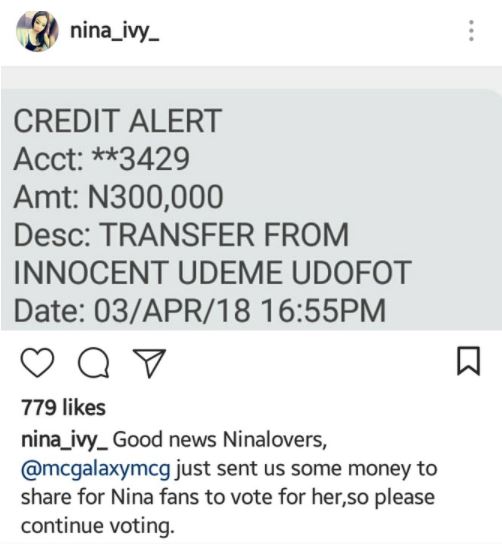
Task: Share the post using paper plane icon
Action: [x=150, y=363]
